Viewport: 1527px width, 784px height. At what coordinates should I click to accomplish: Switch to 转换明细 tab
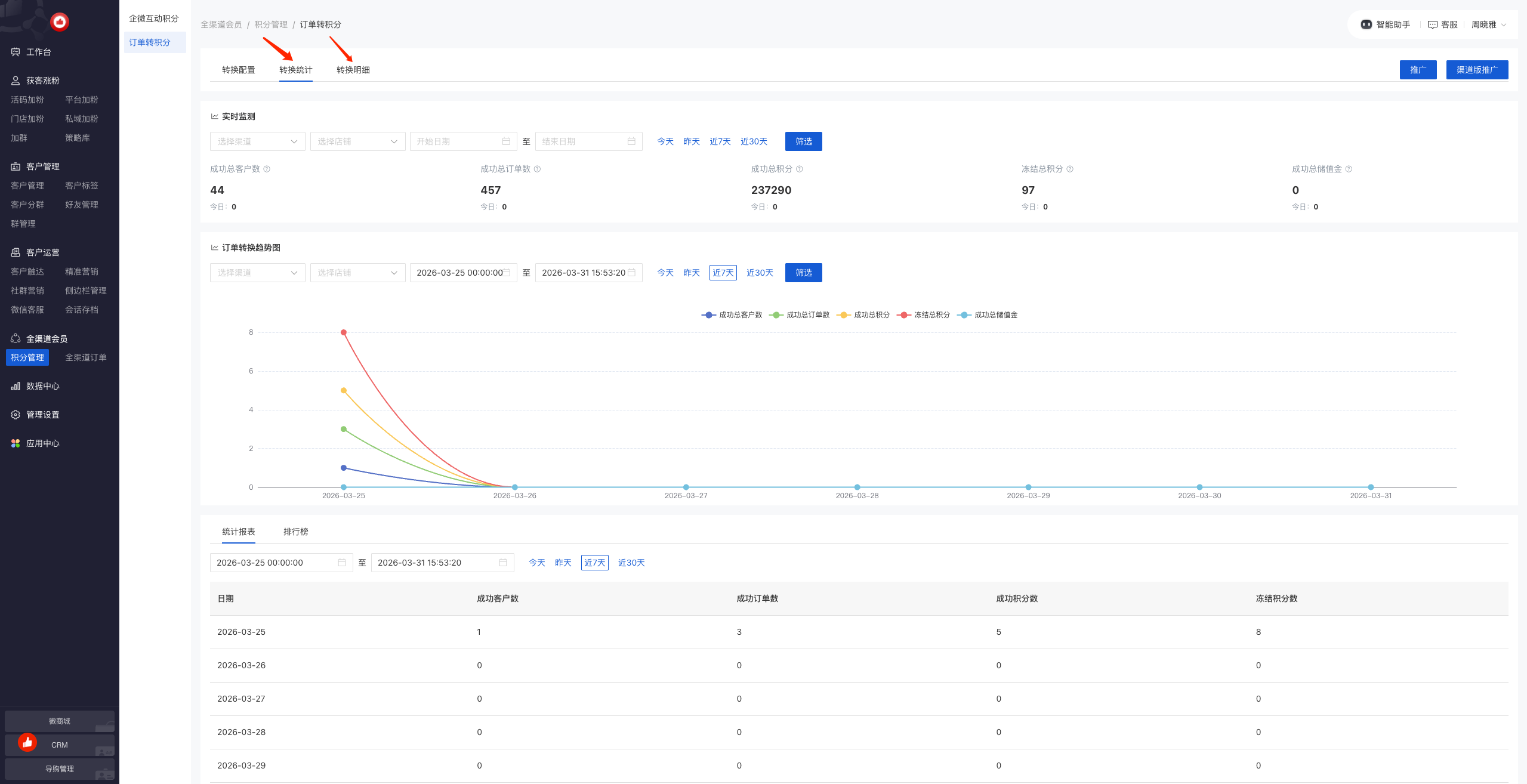pos(353,70)
